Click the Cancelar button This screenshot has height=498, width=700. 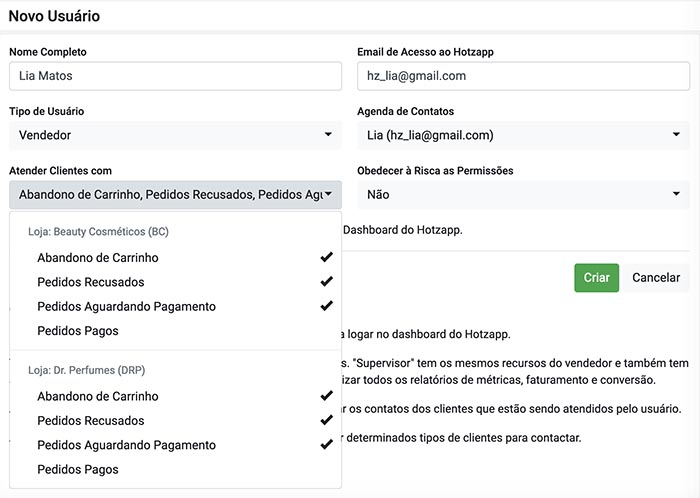(x=656, y=278)
